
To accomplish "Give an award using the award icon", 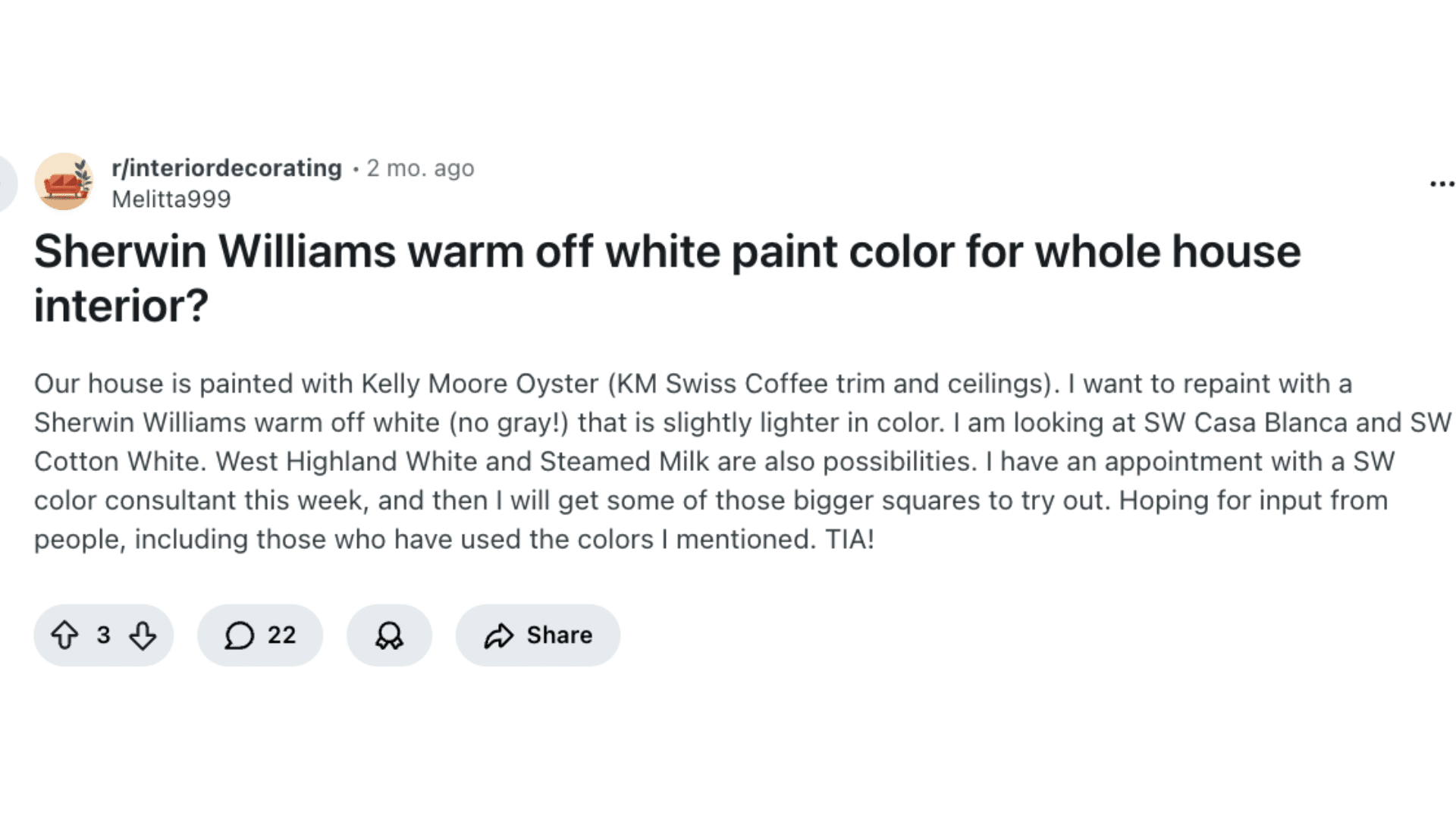I will click(389, 635).
